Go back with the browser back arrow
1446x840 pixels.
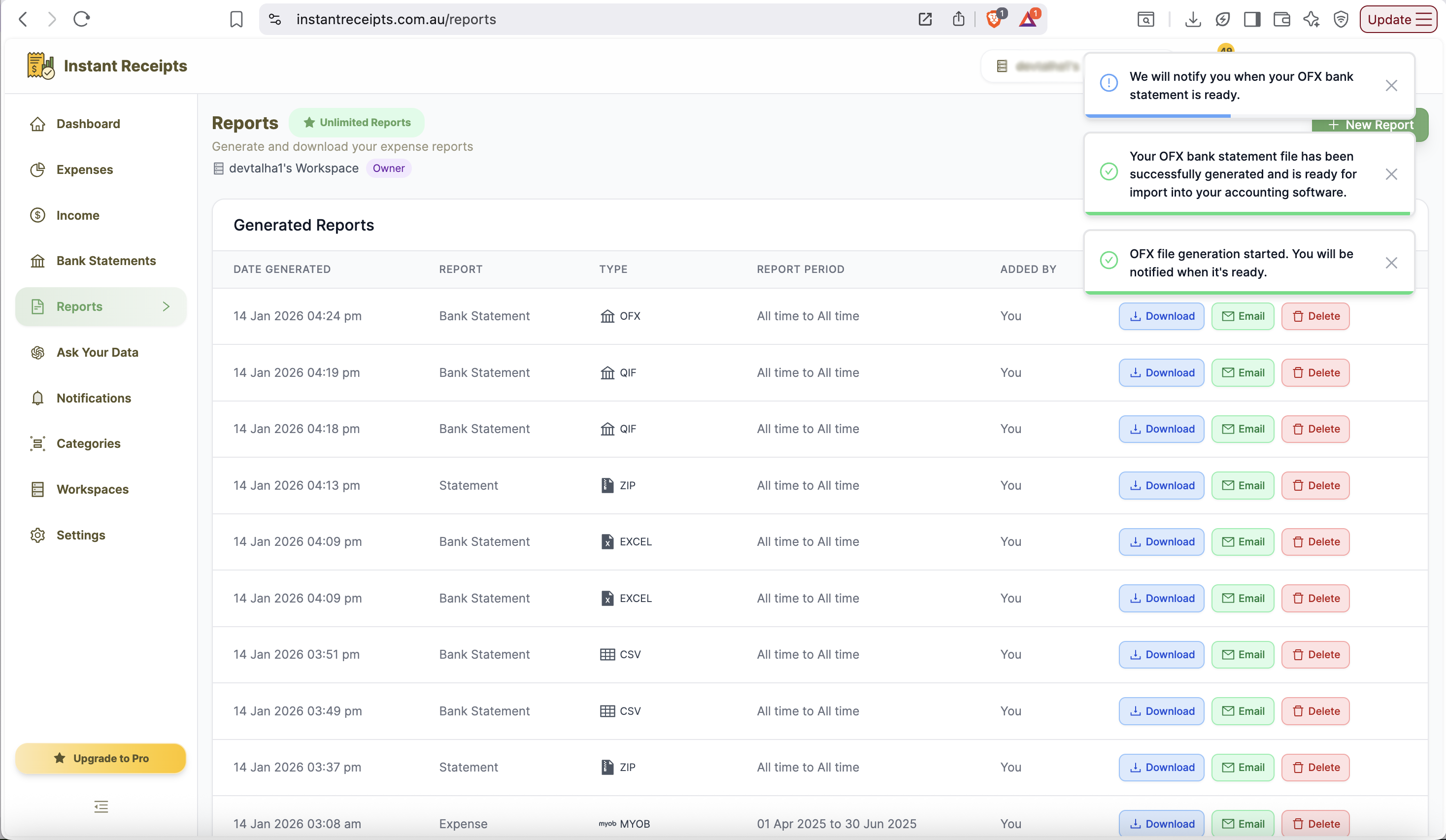pos(23,19)
